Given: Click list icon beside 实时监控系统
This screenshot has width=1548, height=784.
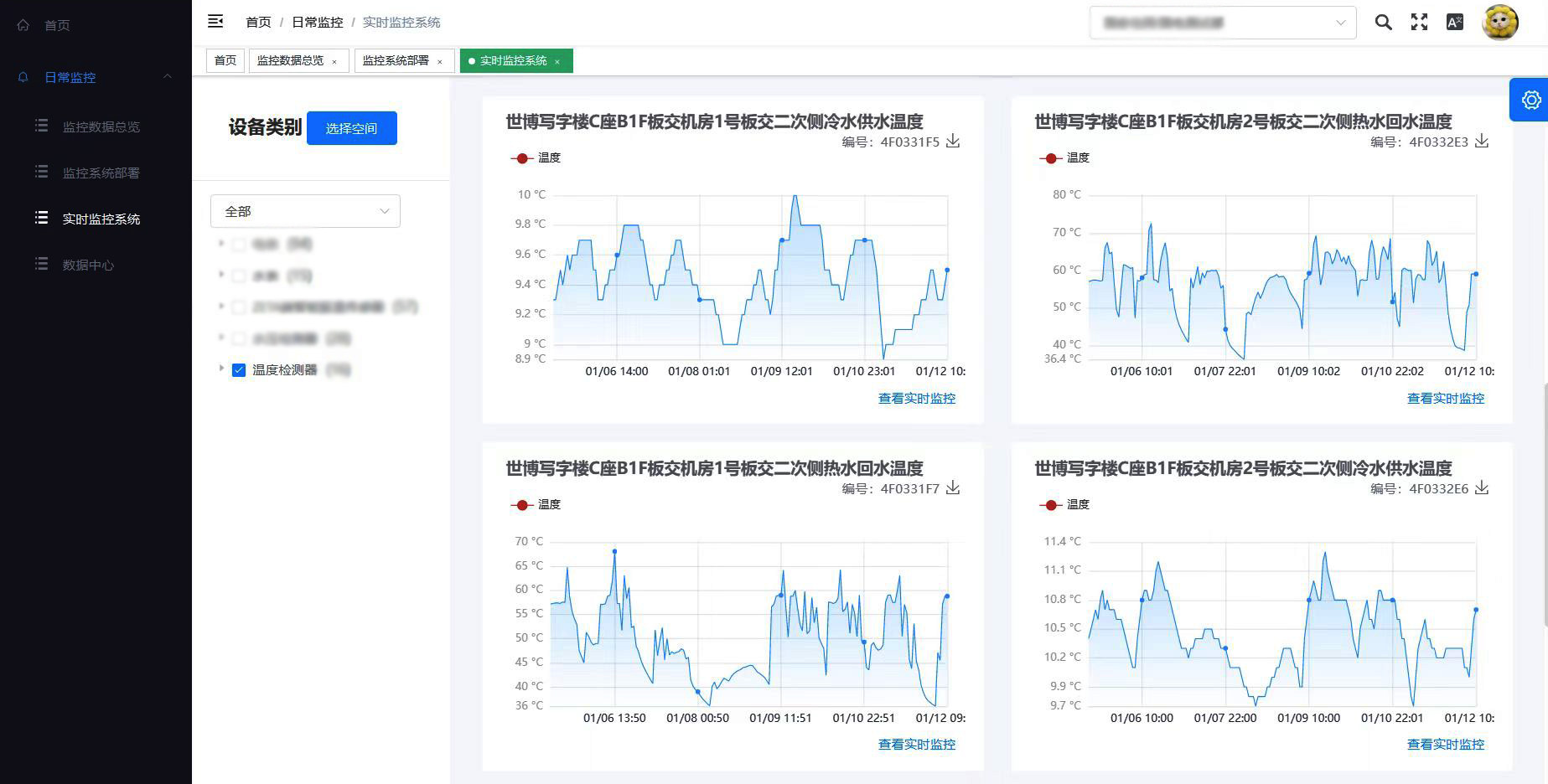Looking at the screenshot, I should click(x=41, y=218).
